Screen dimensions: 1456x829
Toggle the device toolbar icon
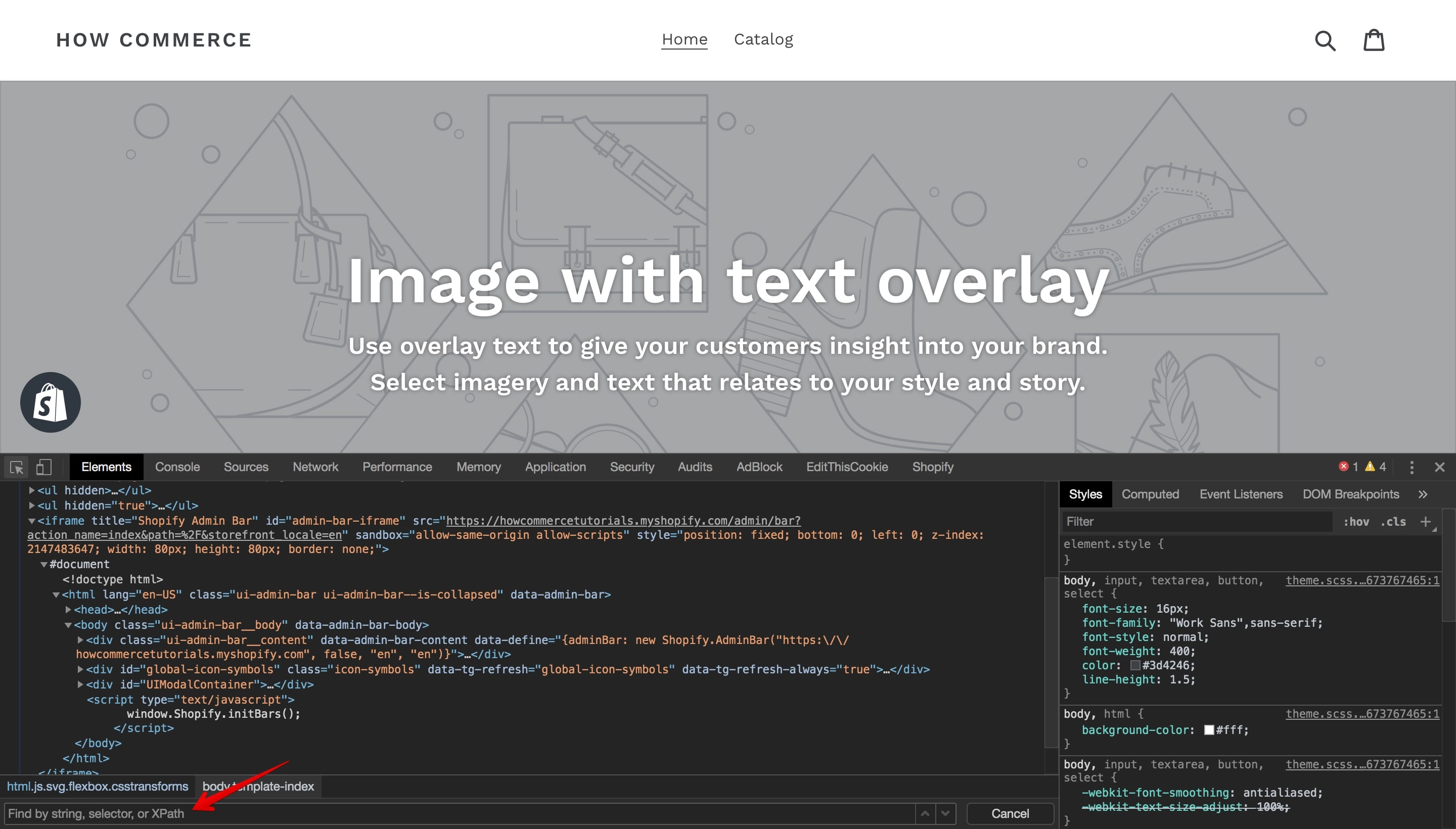point(44,468)
